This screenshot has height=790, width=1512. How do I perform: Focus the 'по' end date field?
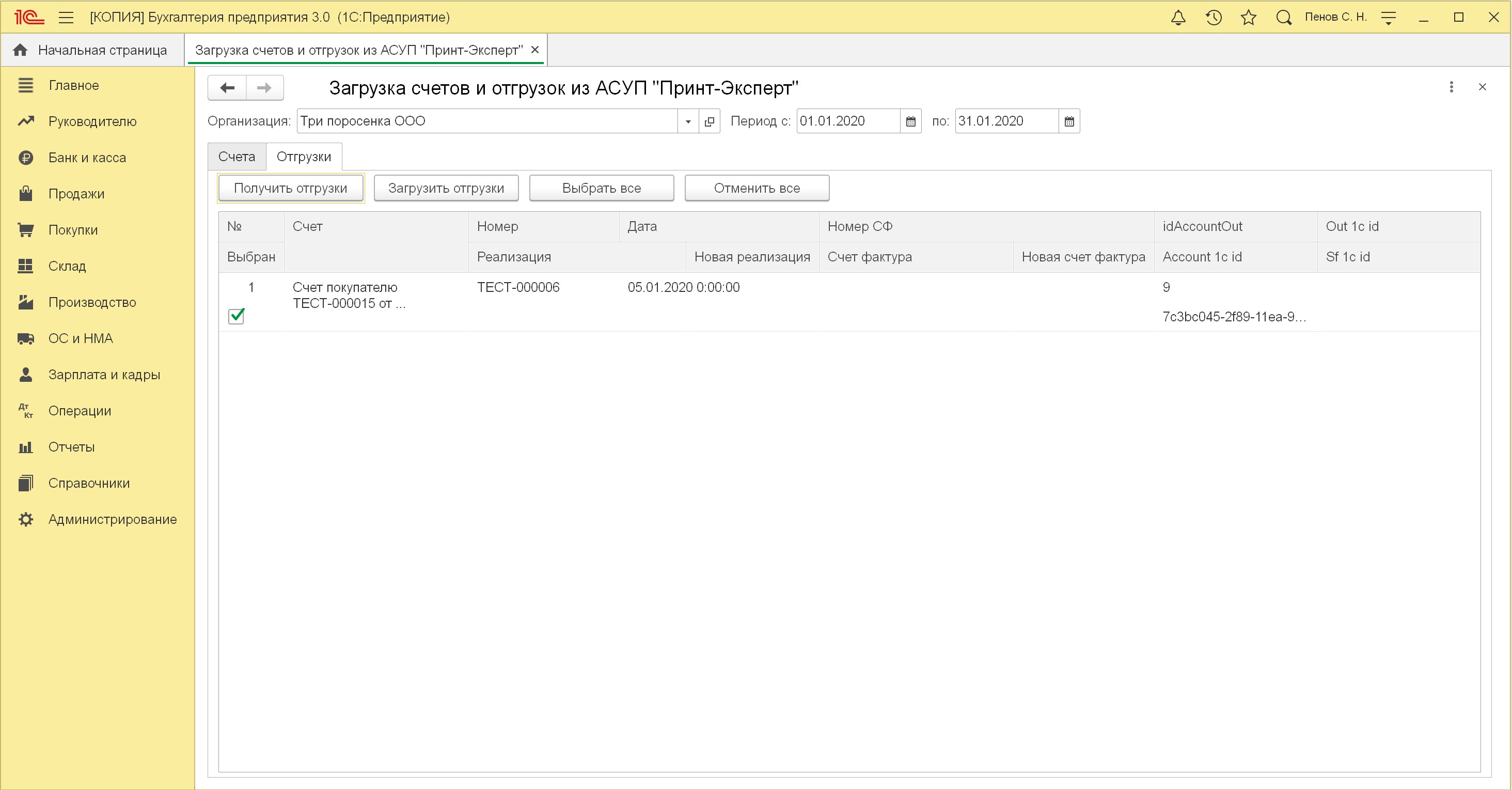1006,121
